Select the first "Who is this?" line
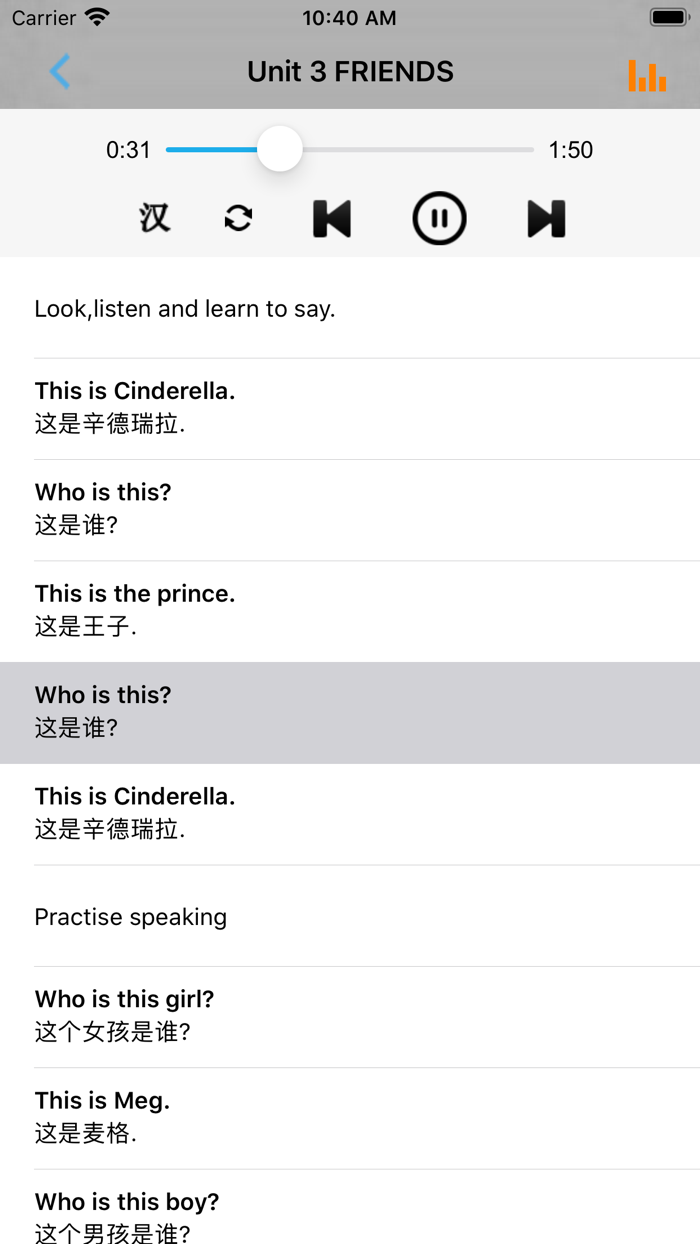The width and height of the screenshot is (700, 1244). click(x=350, y=509)
